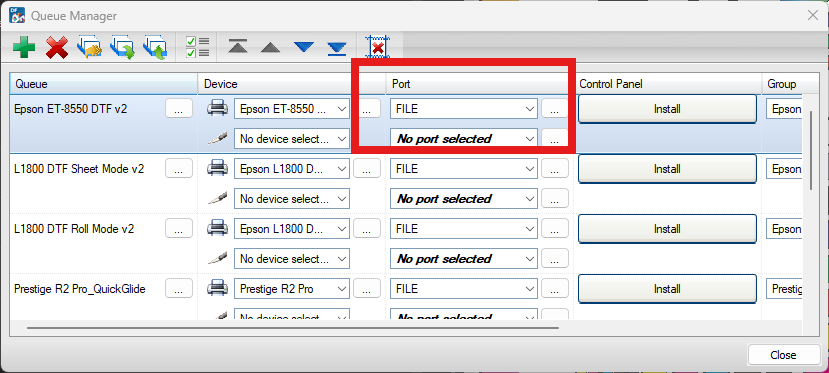Open 'No port selected' dropdown for L1800 Roll Mode
The height and width of the screenshot is (373, 829).
[464, 259]
